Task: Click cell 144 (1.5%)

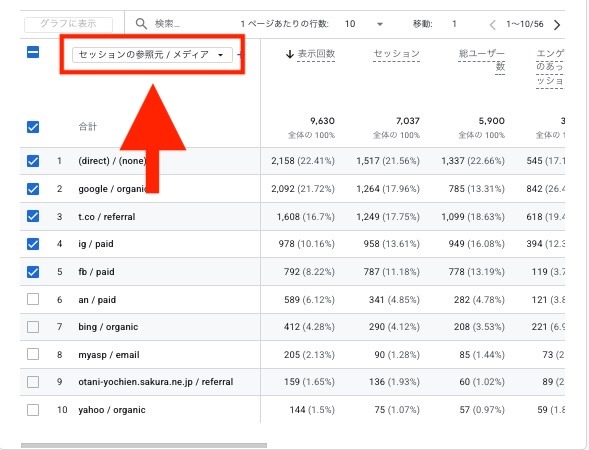Action: click(x=312, y=410)
